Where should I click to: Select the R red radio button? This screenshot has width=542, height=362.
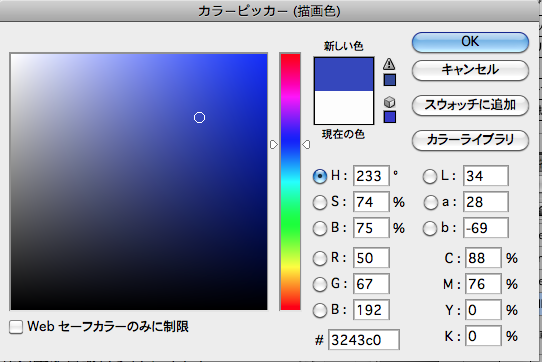point(320,258)
